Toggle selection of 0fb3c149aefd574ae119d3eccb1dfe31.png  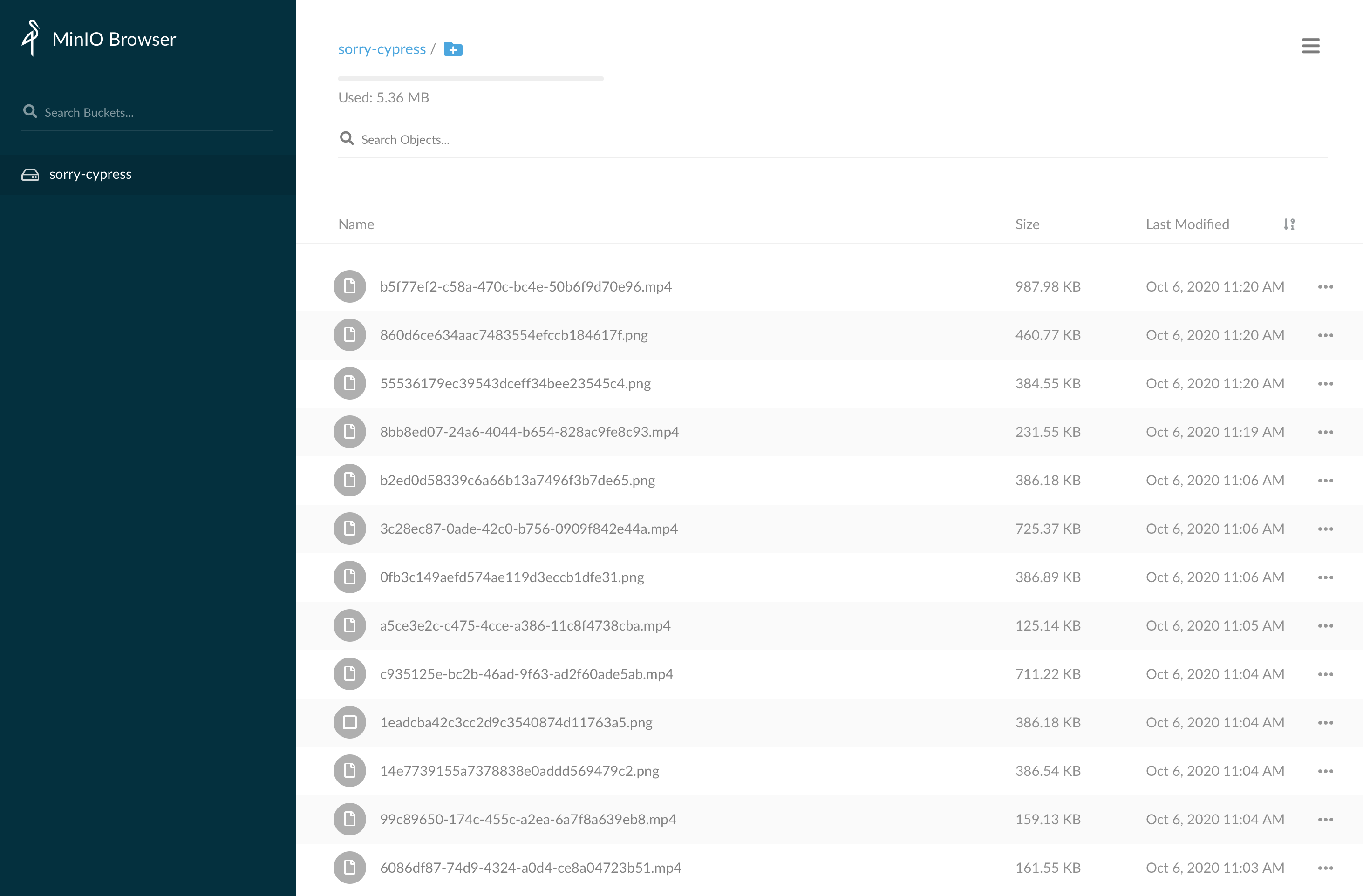tap(349, 577)
